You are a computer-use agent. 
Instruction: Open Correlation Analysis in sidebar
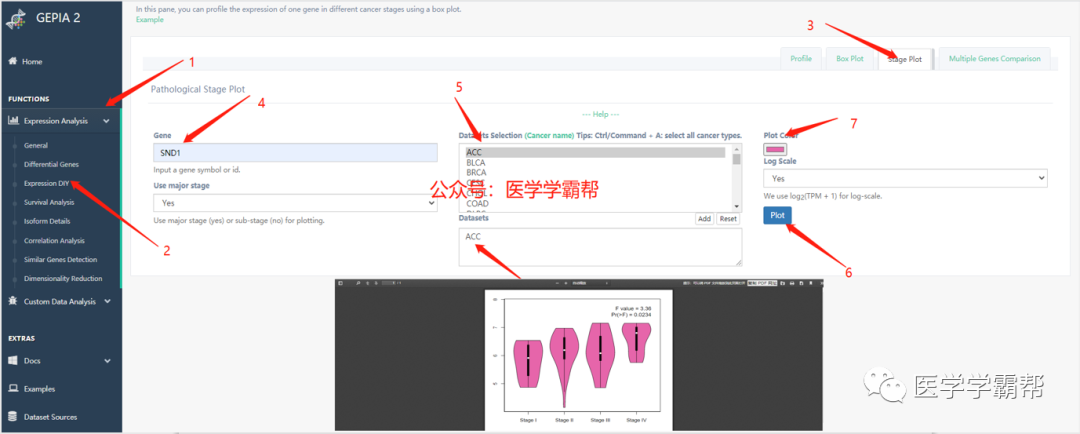54,240
